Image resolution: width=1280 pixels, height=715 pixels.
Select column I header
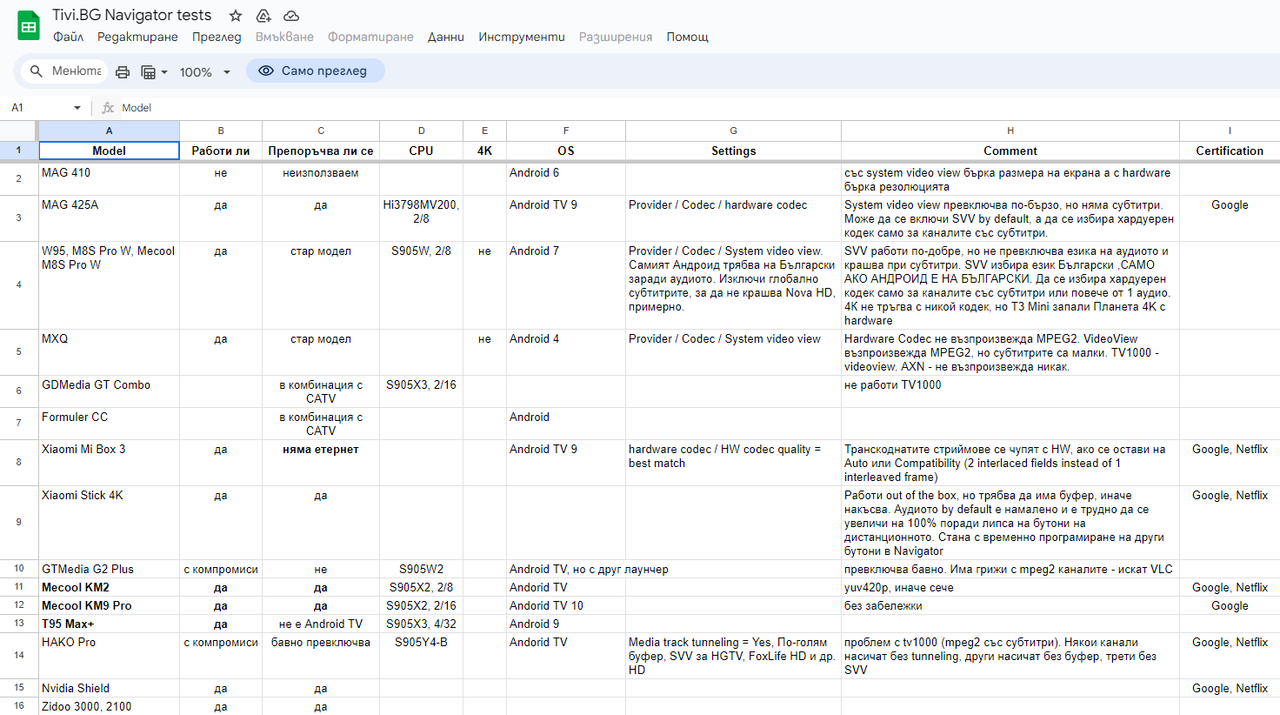[x=1230, y=131]
